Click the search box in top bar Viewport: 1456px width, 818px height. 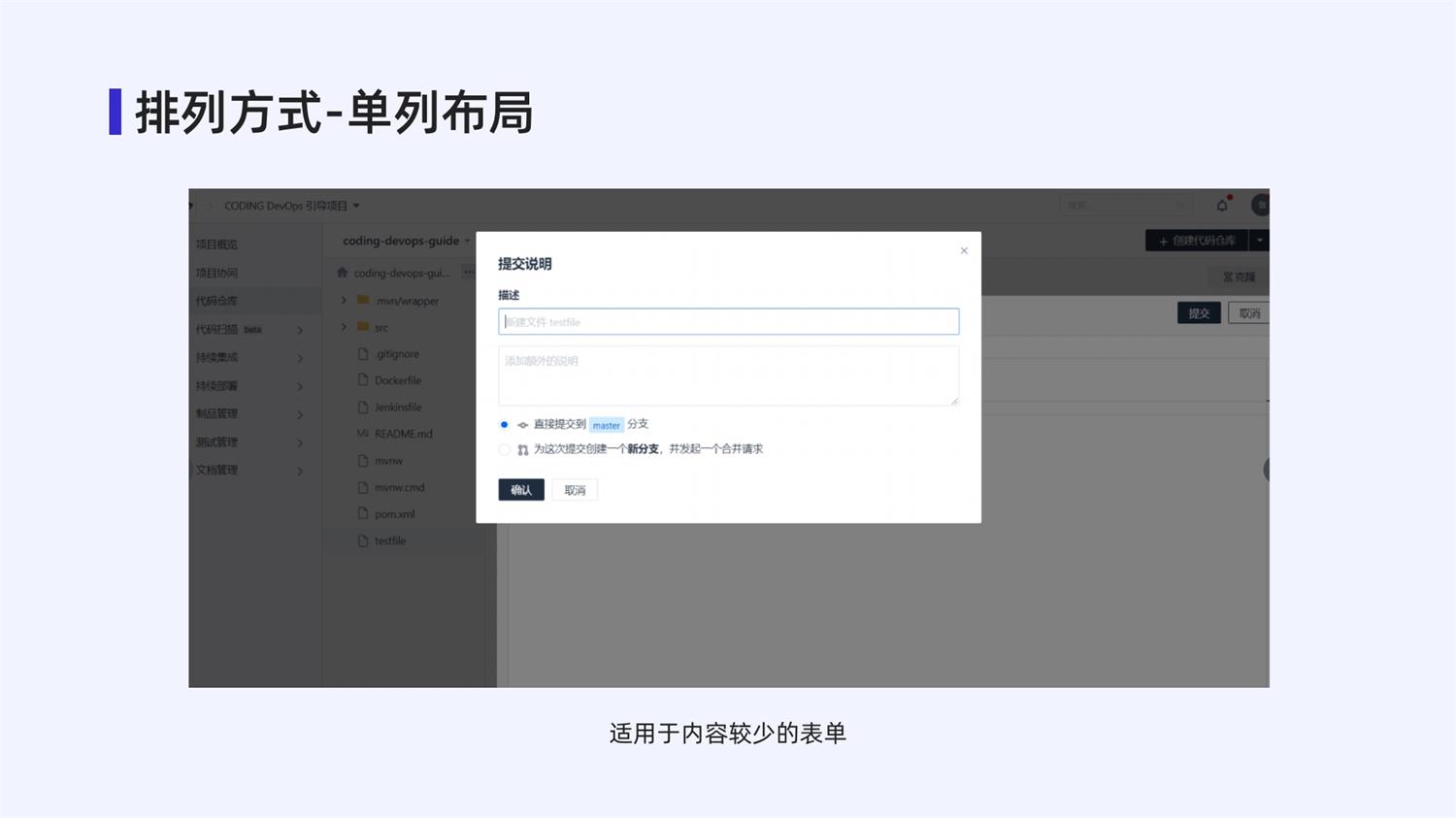coord(1126,205)
